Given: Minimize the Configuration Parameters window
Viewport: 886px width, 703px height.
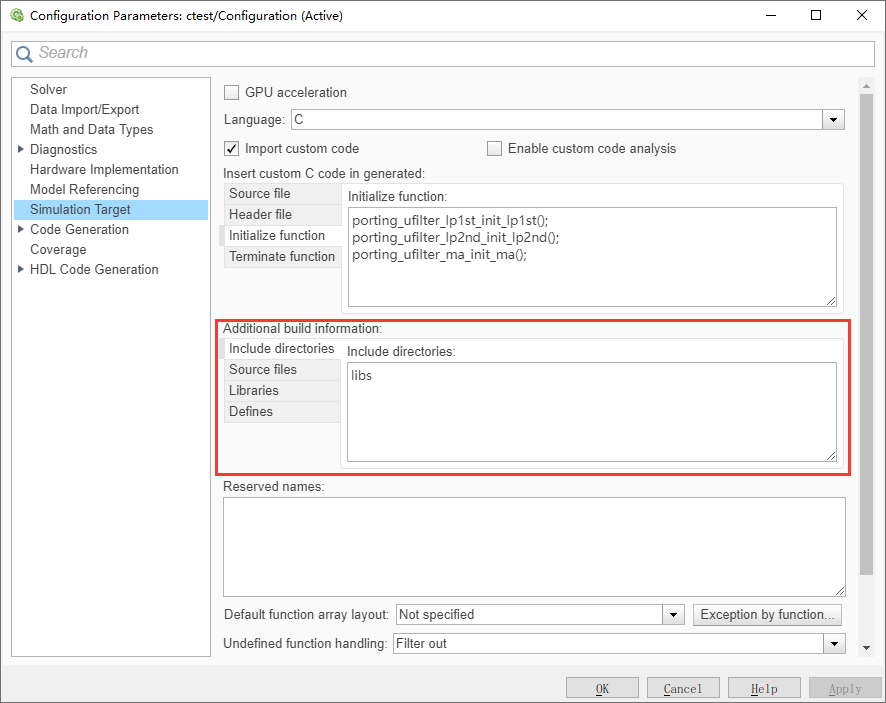Looking at the screenshot, I should click(771, 15).
